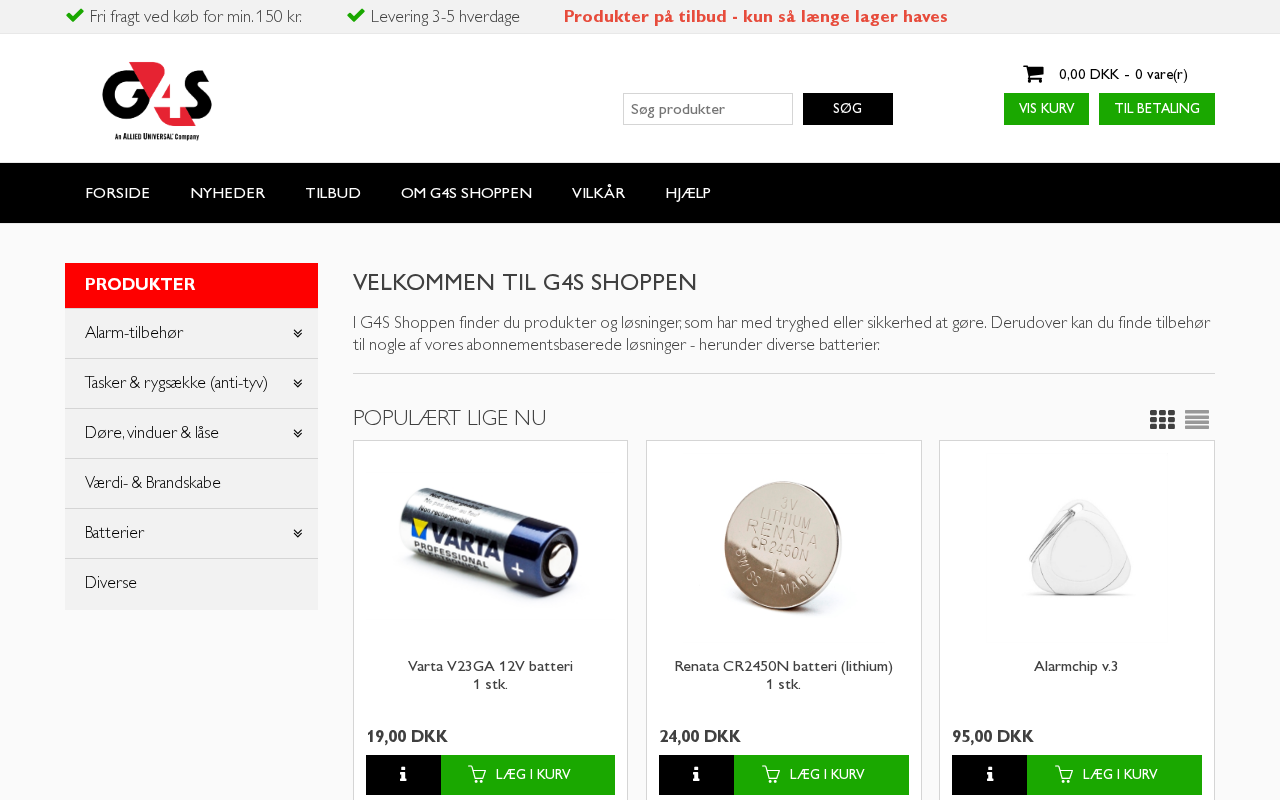Viewport: 1280px width, 800px height.
Task: Expand the Alarm-tilbehør category
Action: pyautogui.click(x=297, y=334)
